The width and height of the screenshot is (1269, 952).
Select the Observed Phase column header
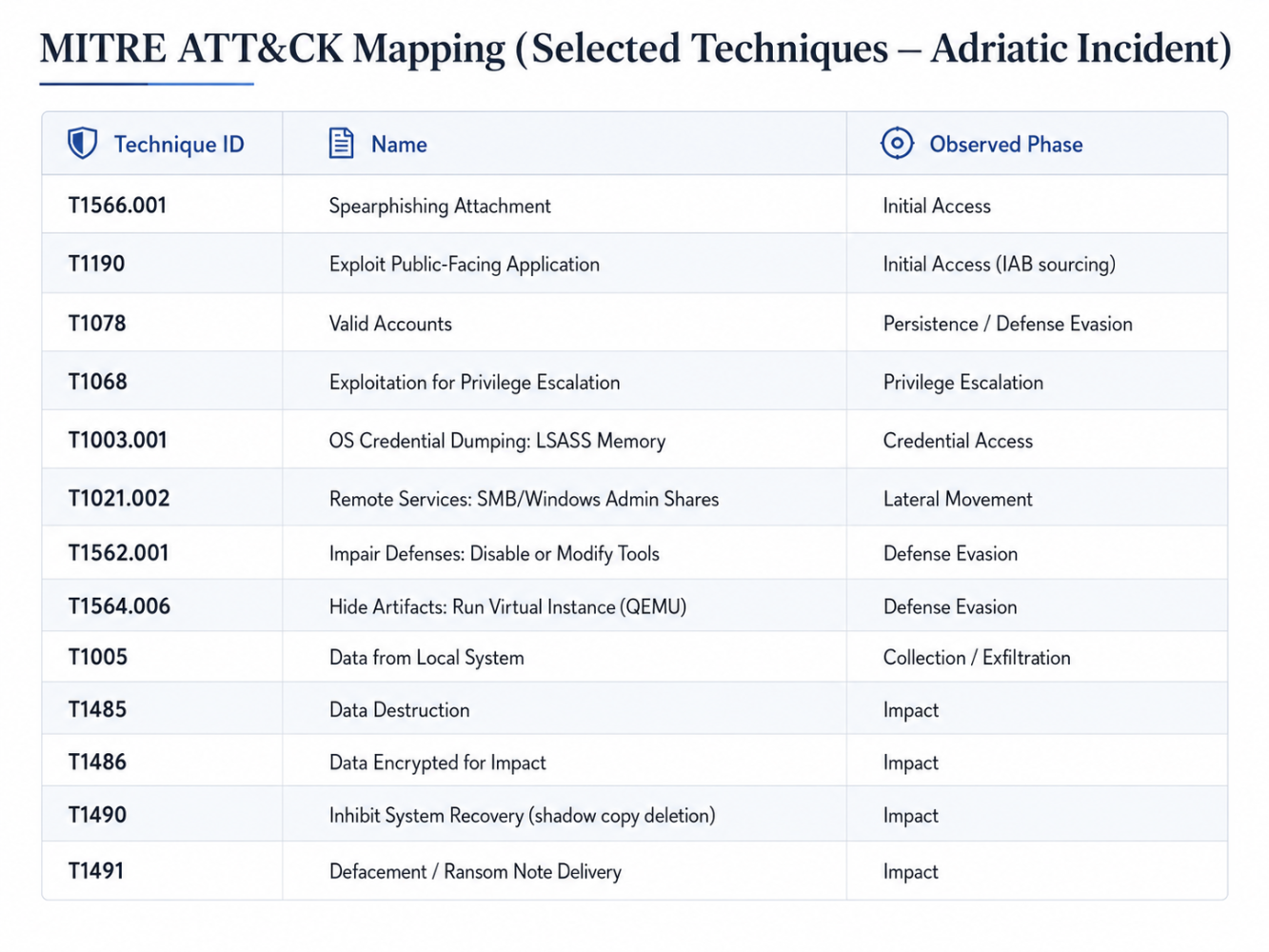(x=1006, y=145)
